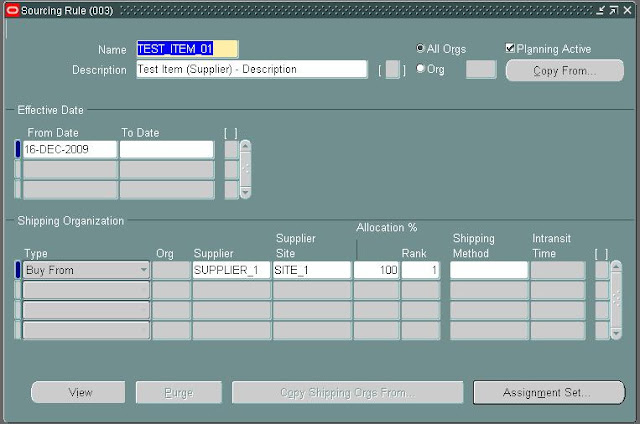Click the Shipping Organization scrollbar thumb
The image size is (640, 424).
point(616,300)
